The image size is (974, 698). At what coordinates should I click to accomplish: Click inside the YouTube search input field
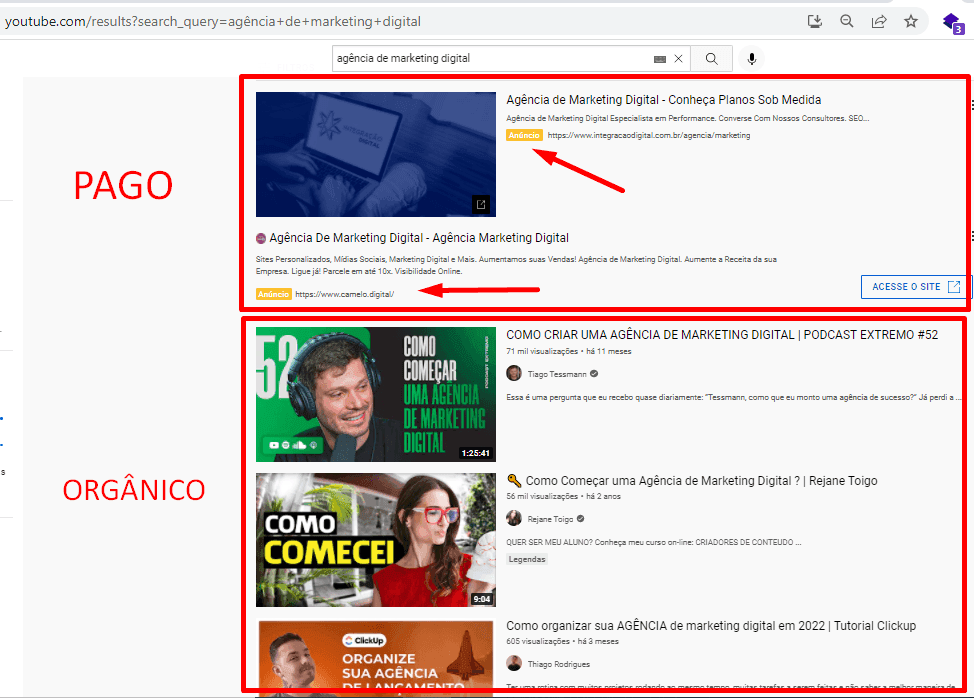[x=490, y=59]
